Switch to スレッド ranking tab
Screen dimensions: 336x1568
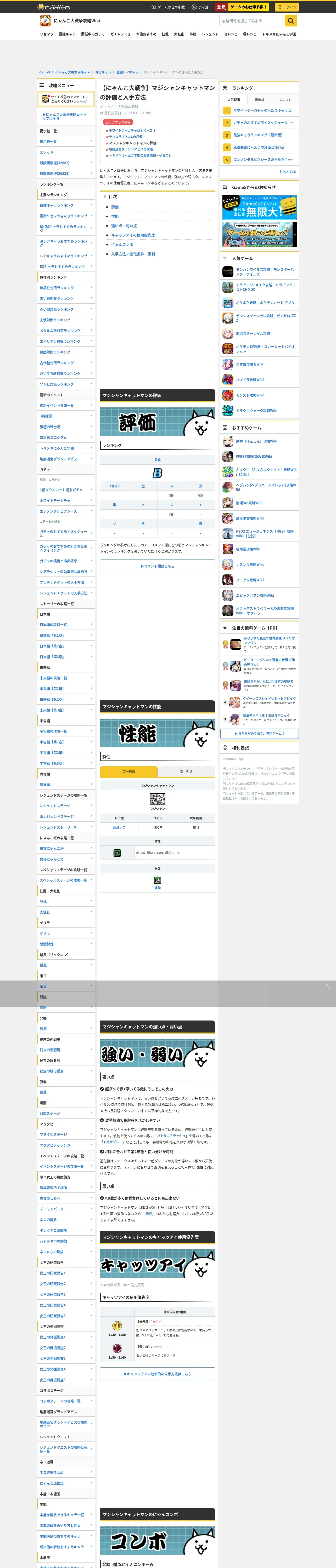285,100
